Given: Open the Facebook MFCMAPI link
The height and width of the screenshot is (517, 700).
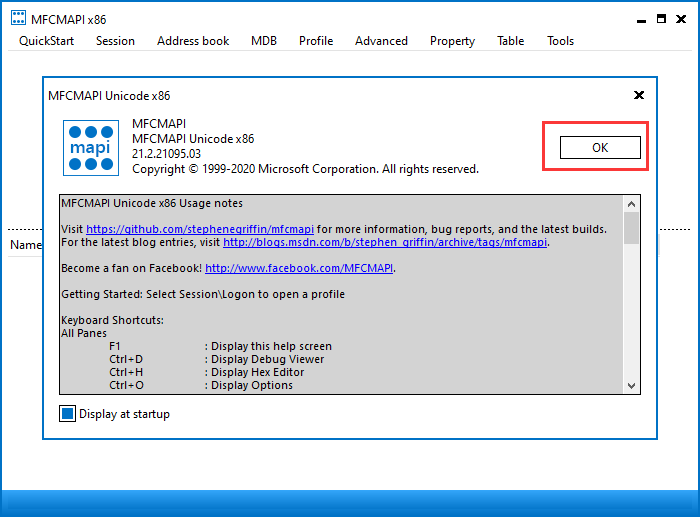Looking at the screenshot, I should pyautogui.click(x=299, y=268).
